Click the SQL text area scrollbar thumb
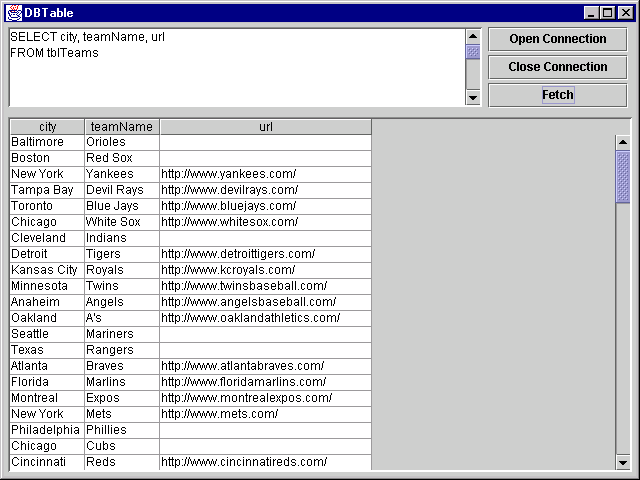This screenshot has width=640, height=480. pos(473,52)
